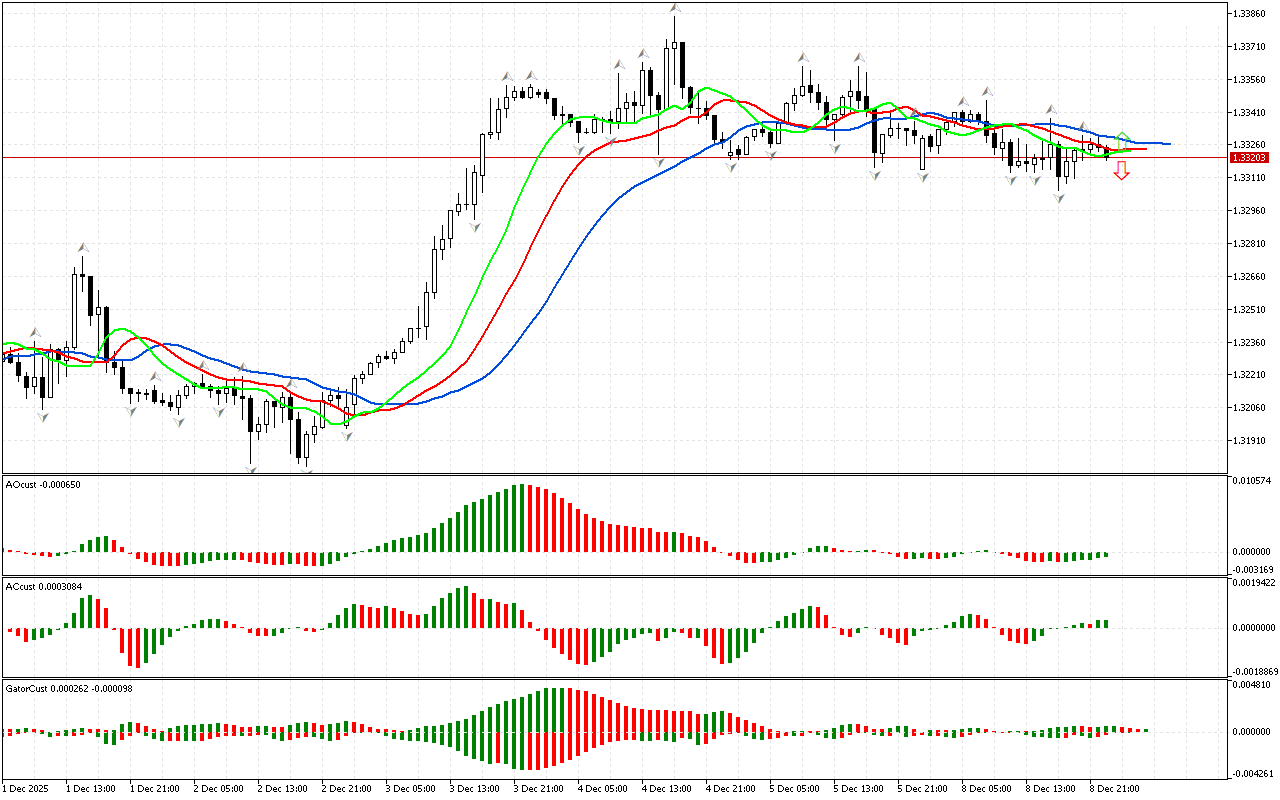Select the right end of the blue Alligator line
Image resolution: width=1280 pixels, height=800 pixels.
1168,144
